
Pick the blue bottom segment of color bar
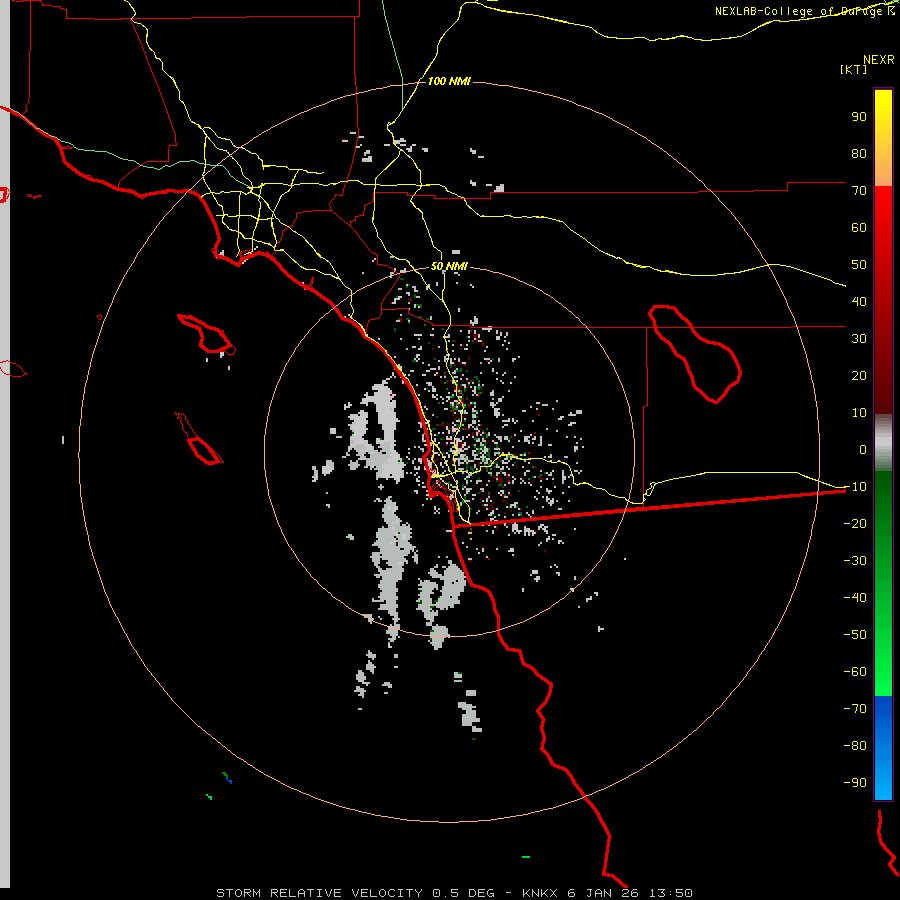coord(883,748)
